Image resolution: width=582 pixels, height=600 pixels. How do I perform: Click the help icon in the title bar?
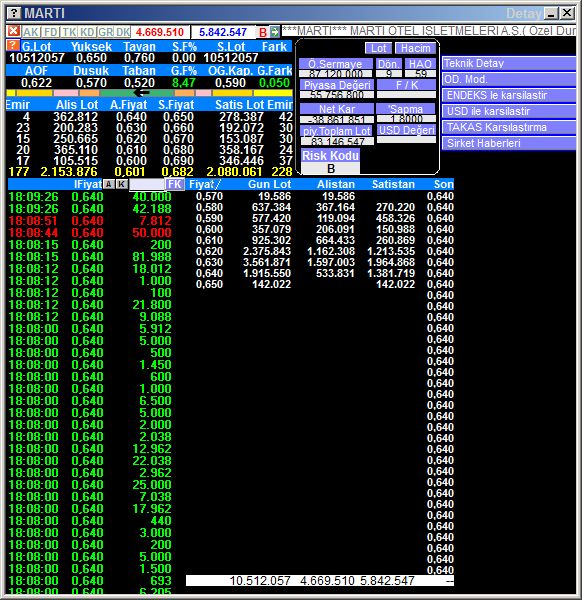click(x=13, y=13)
